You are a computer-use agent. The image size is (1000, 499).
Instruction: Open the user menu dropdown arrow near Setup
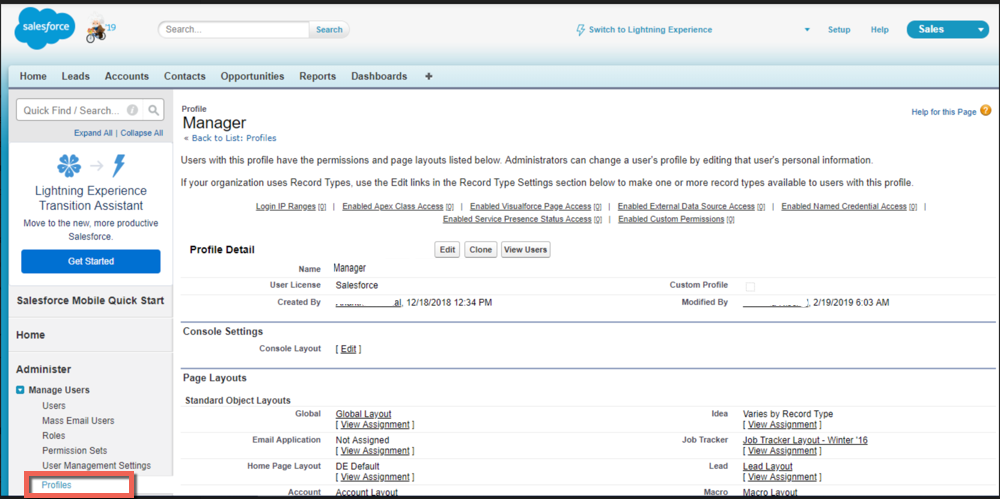(807, 30)
